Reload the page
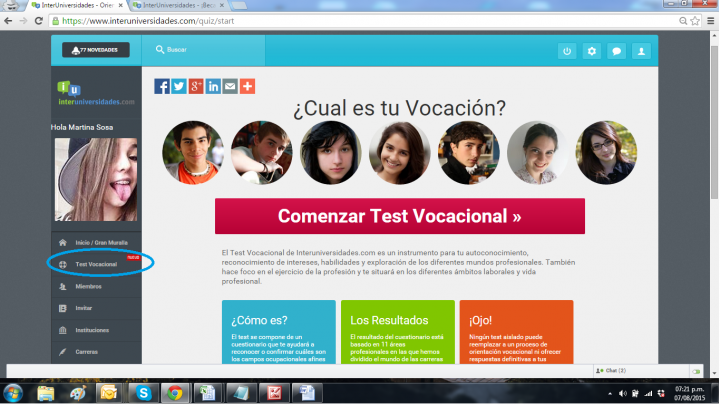This screenshot has width=720, height=405. [x=39, y=21]
